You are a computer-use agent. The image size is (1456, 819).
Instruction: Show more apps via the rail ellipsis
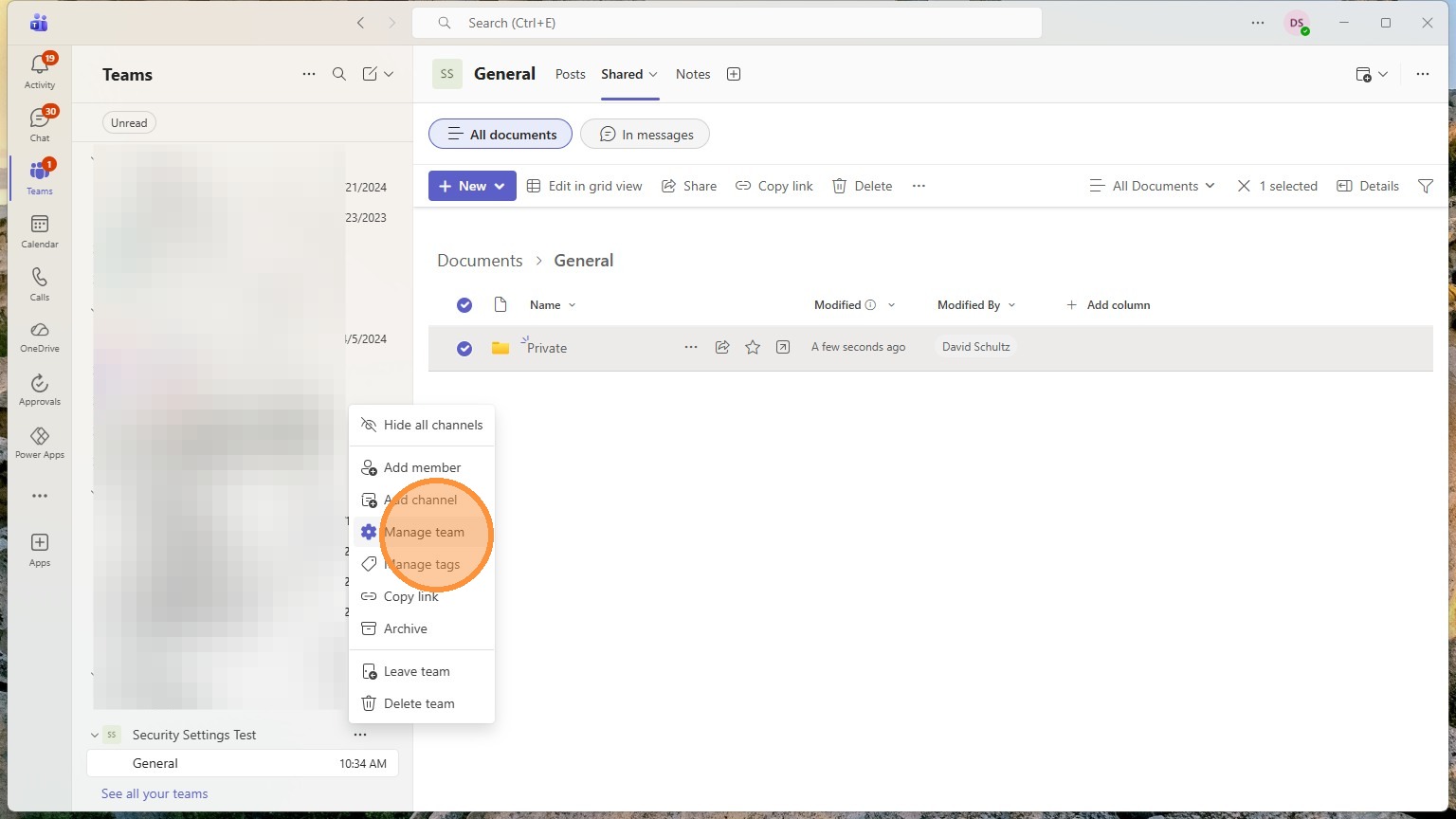[40, 496]
